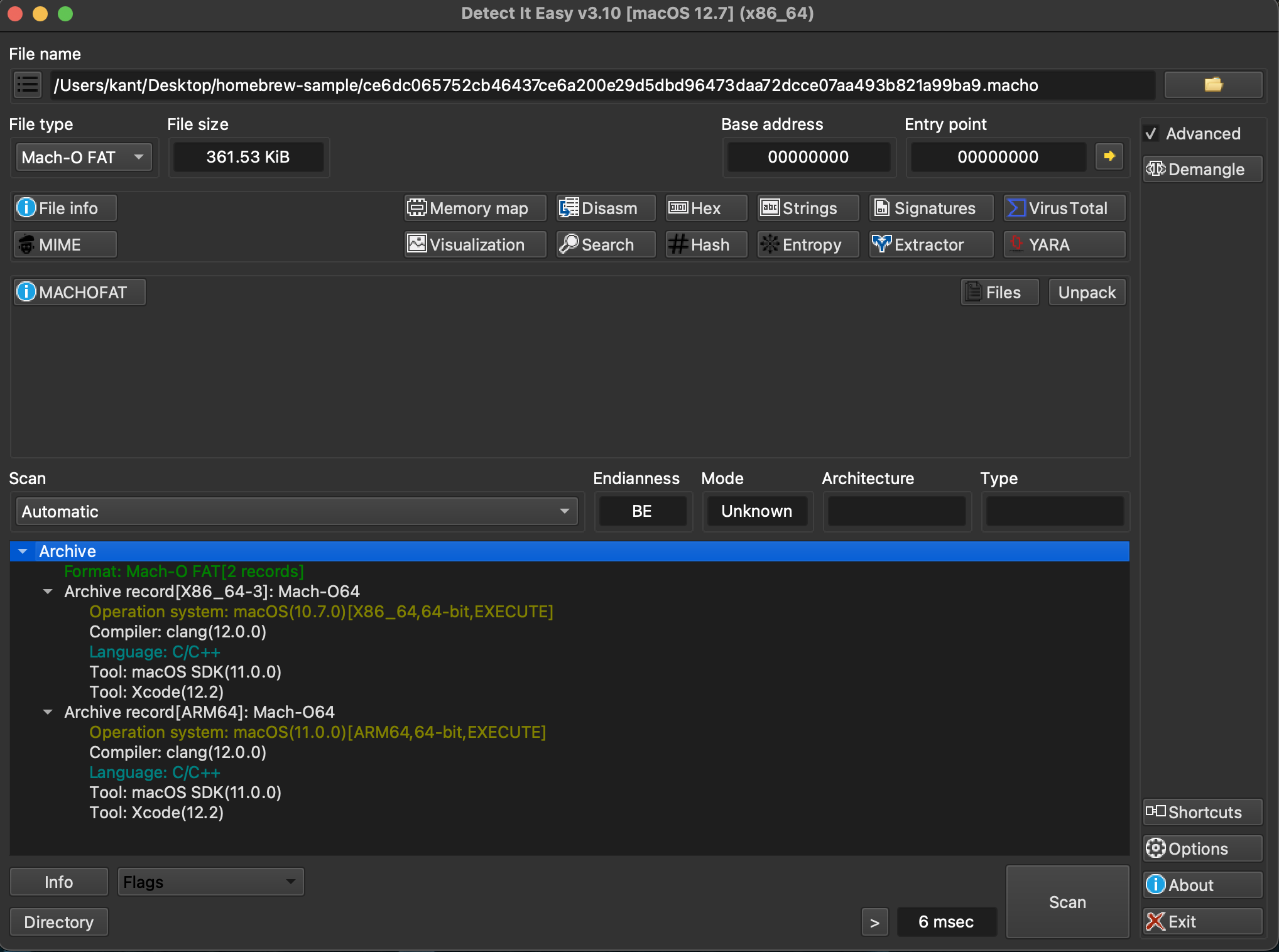The width and height of the screenshot is (1279, 952).
Task: Click the Base address field
Action: 808,157
